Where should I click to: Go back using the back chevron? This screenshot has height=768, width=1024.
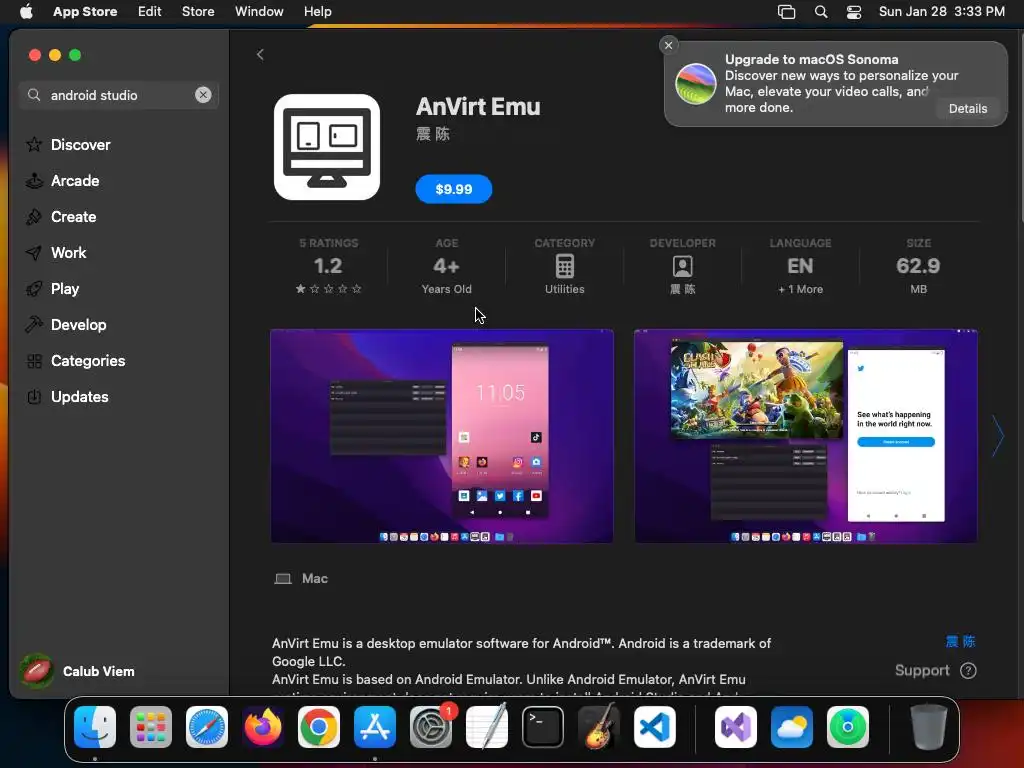coord(260,55)
